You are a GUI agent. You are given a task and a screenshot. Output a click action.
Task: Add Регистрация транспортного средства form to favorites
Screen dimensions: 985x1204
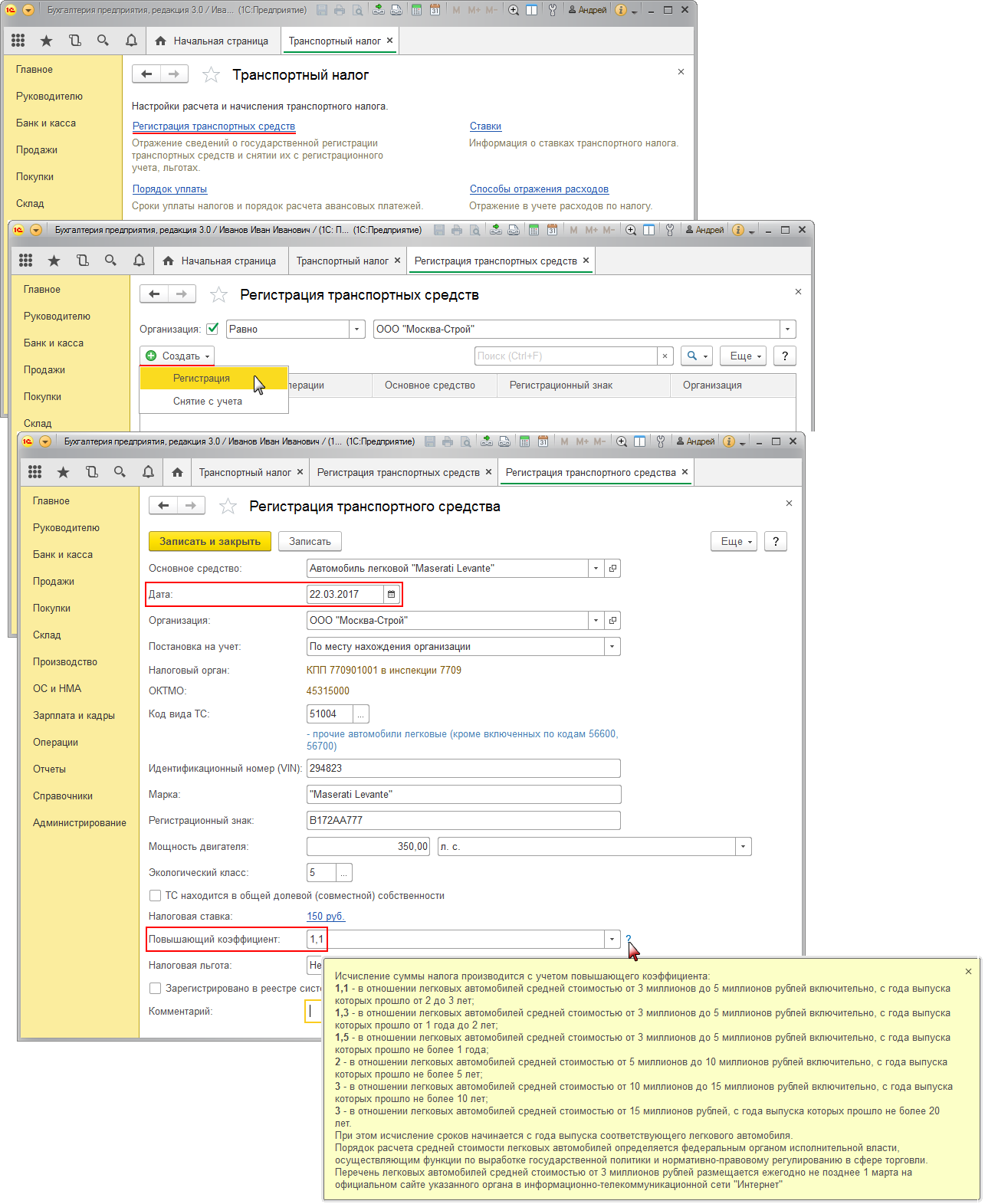[228, 506]
